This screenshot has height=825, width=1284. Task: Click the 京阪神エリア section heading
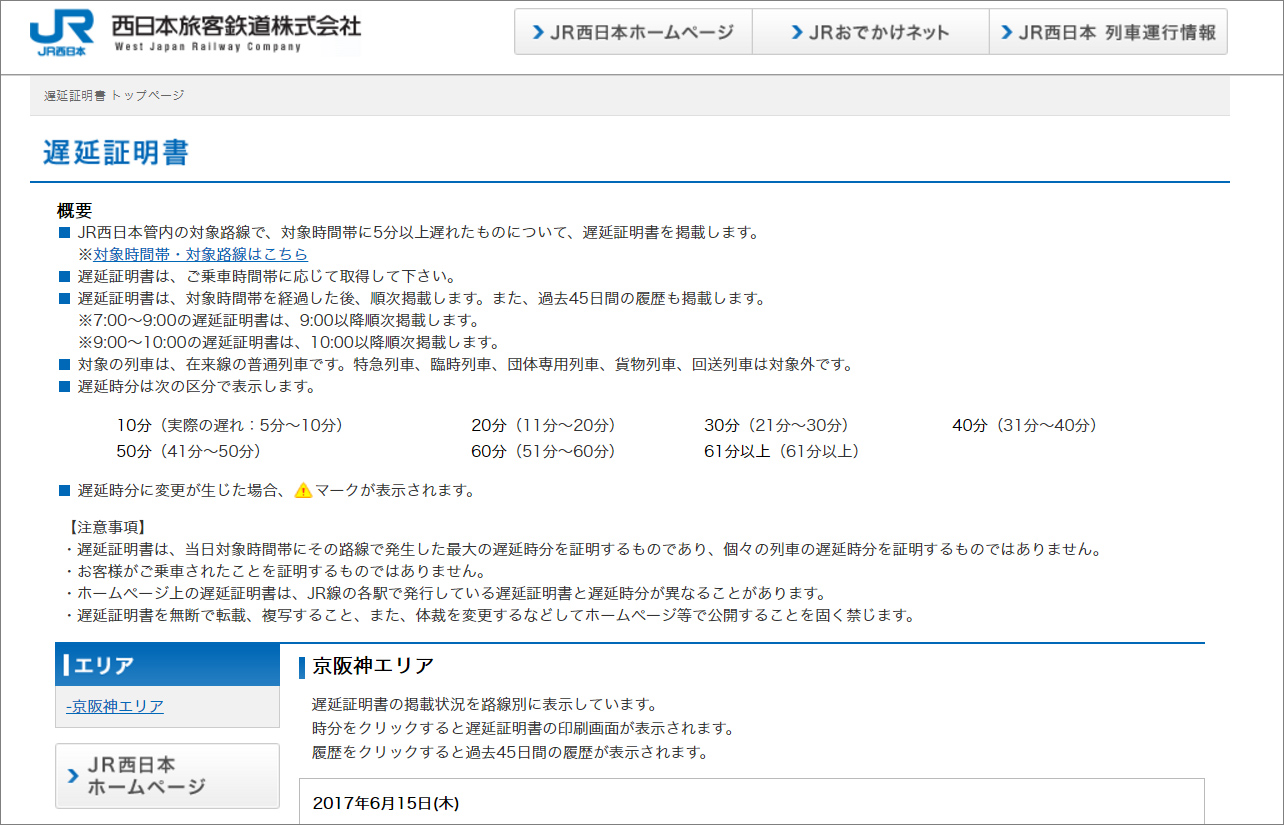(x=373, y=666)
